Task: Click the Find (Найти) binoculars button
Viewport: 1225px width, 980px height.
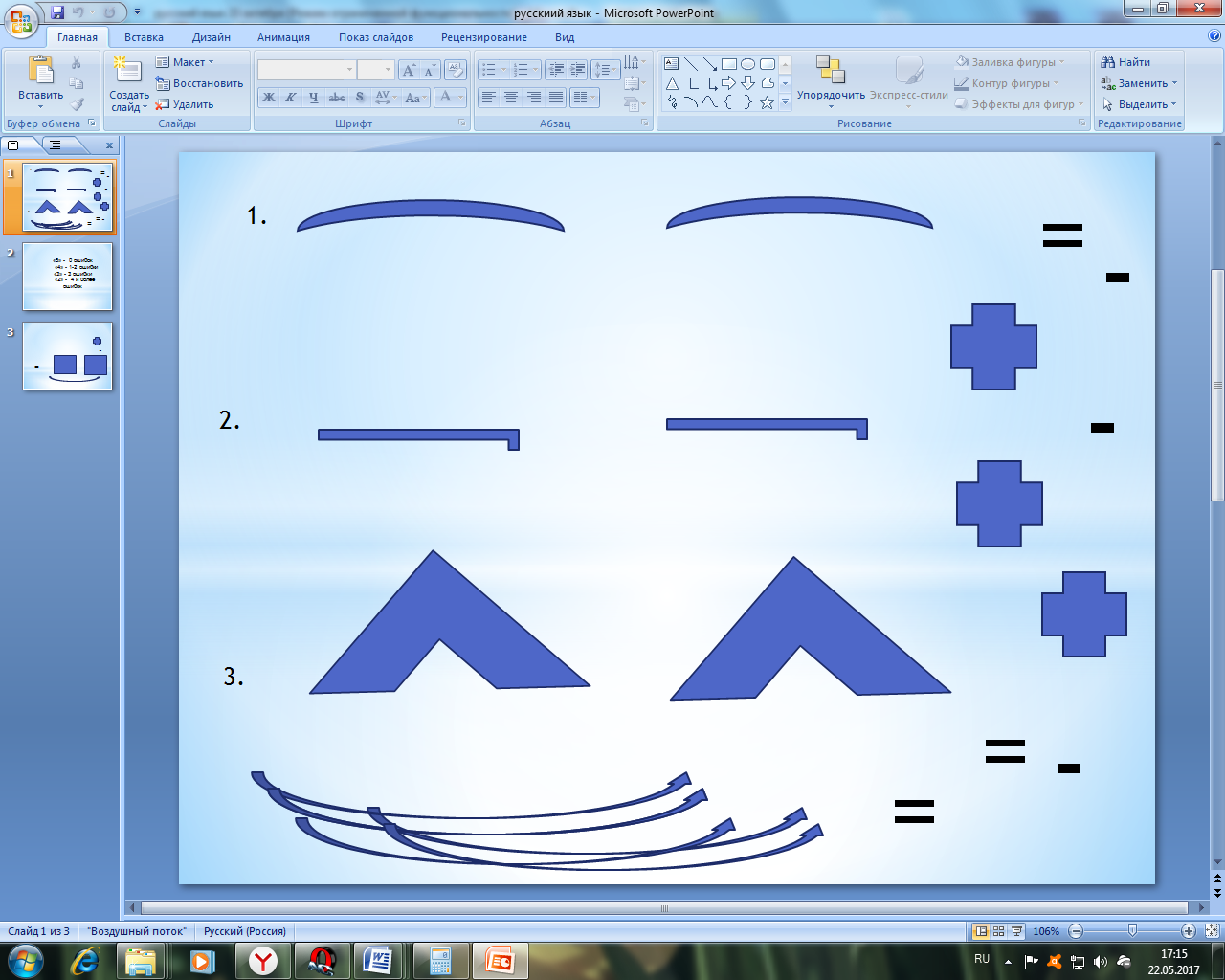Action: 1125,62
